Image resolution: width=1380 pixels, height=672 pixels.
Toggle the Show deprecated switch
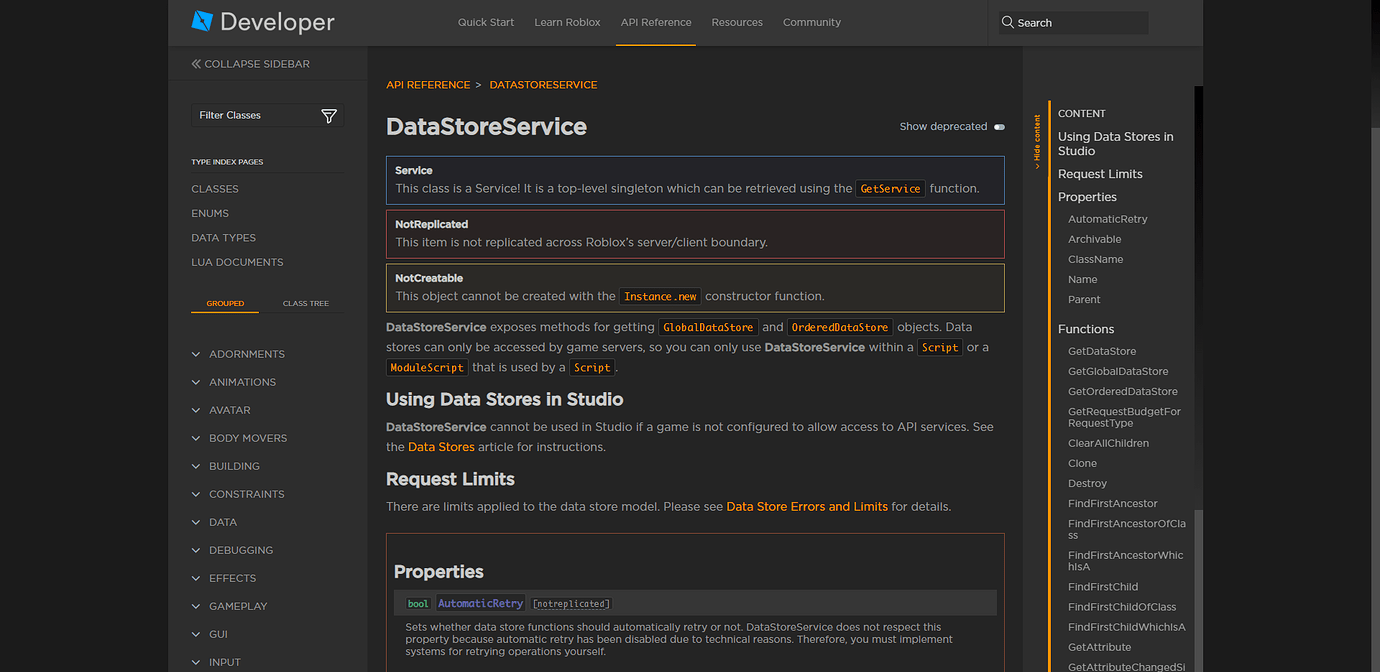click(x=998, y=127)
